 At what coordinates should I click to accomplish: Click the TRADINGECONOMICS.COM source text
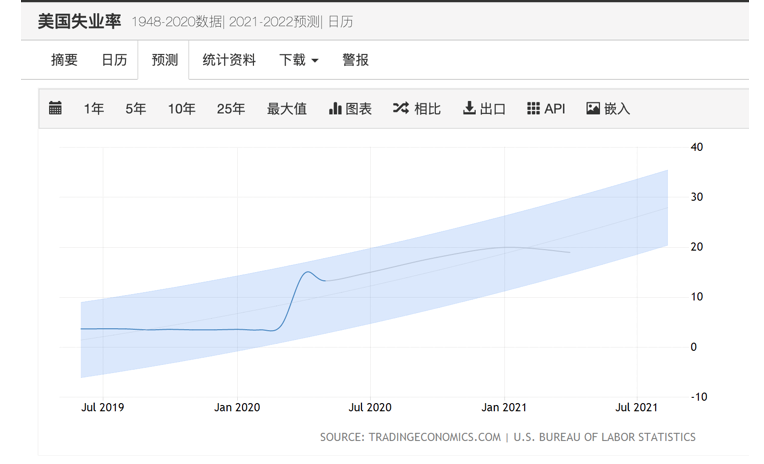[435, 437]
